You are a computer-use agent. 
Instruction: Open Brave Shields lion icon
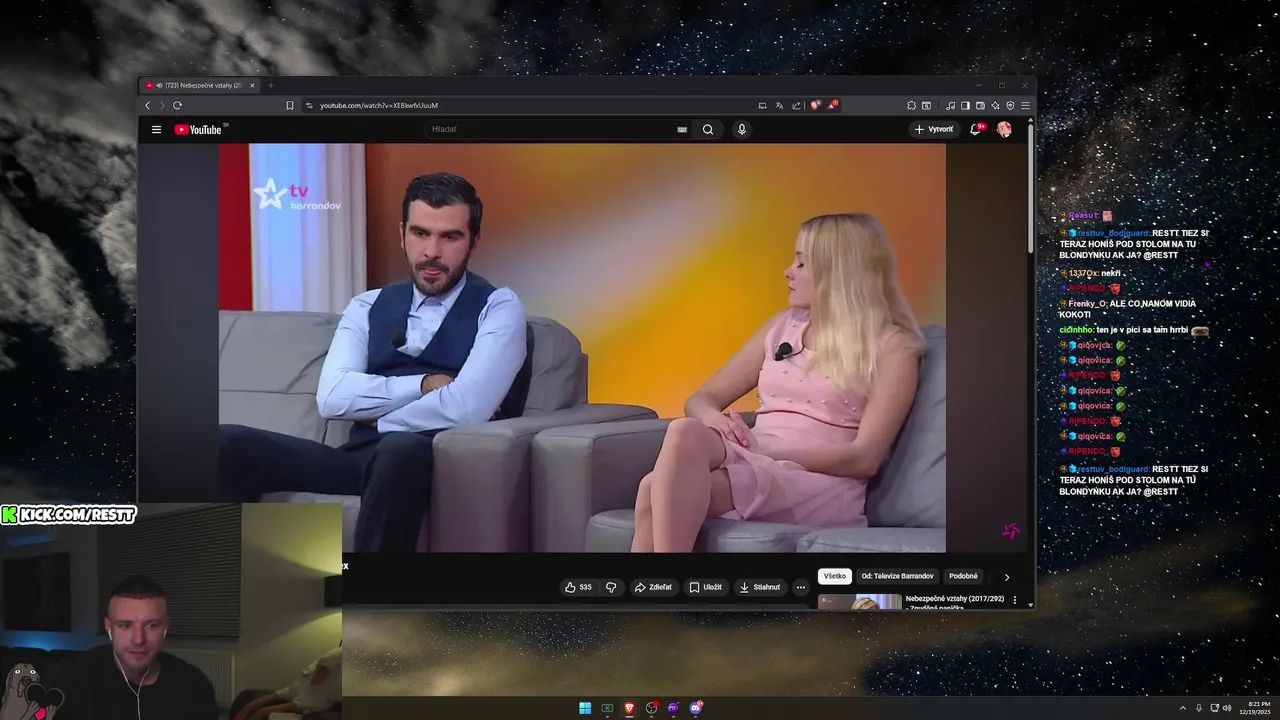tap(816, 105)
